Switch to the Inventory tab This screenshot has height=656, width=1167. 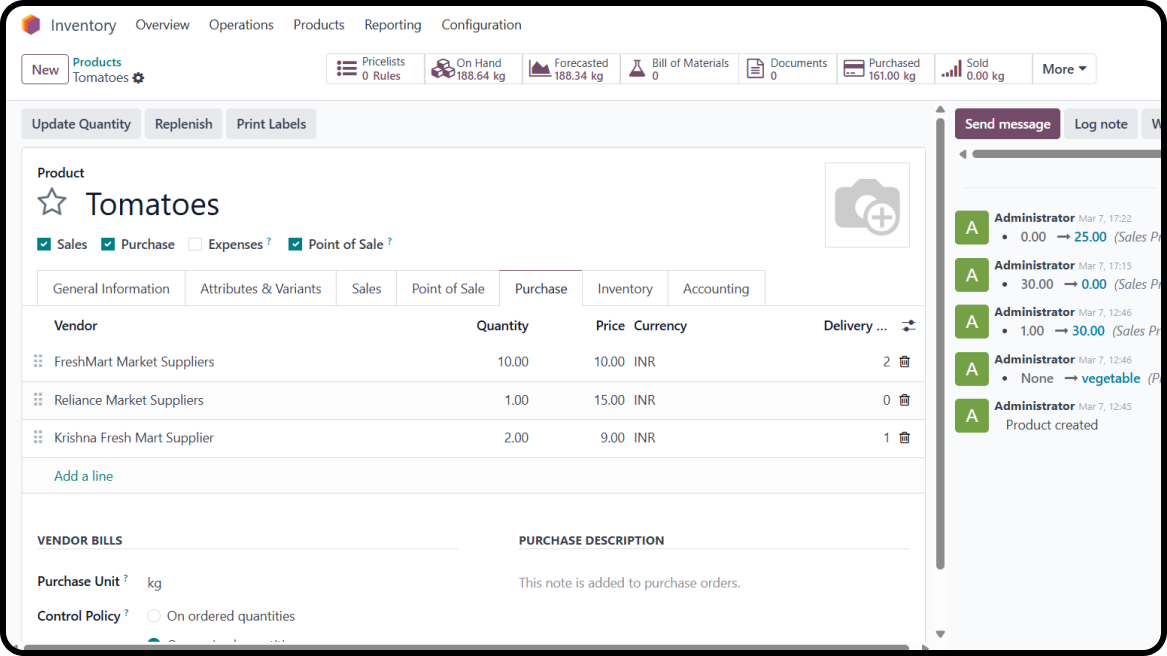coord(625,289)
